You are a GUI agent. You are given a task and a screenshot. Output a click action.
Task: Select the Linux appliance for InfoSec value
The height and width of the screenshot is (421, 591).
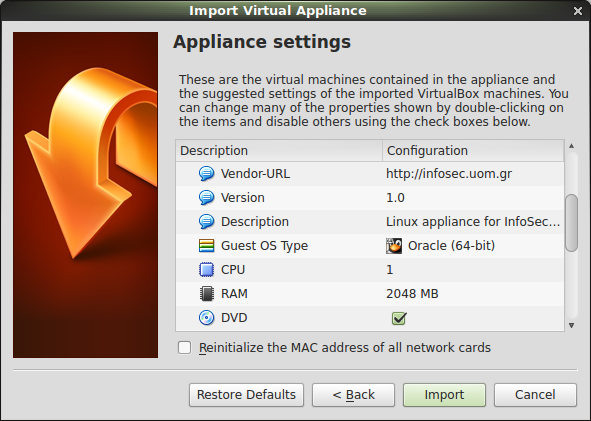click(473, 222)
